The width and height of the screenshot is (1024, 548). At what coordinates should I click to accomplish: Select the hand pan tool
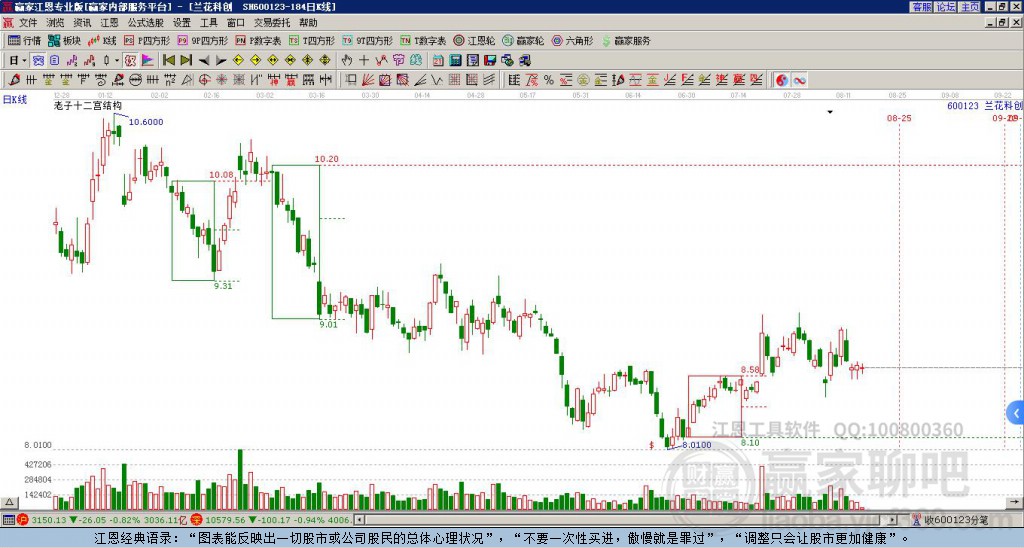point(347,61)
